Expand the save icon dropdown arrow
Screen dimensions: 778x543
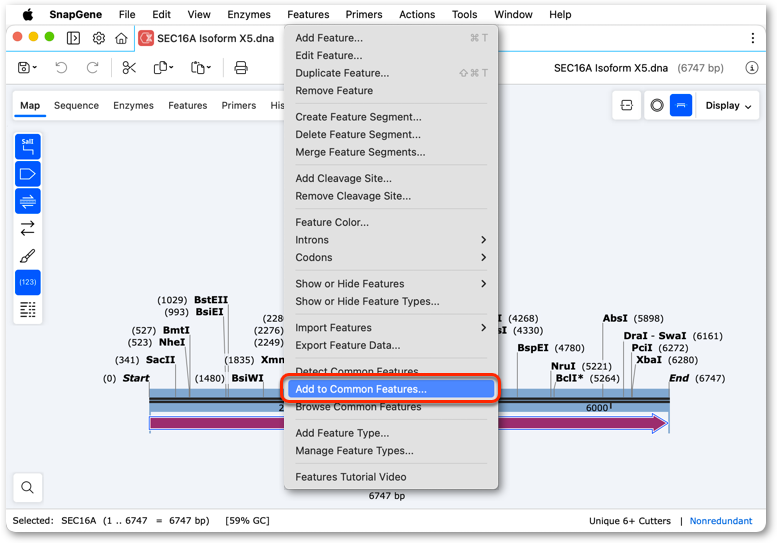pyautogui.click(x=35, y=68)
